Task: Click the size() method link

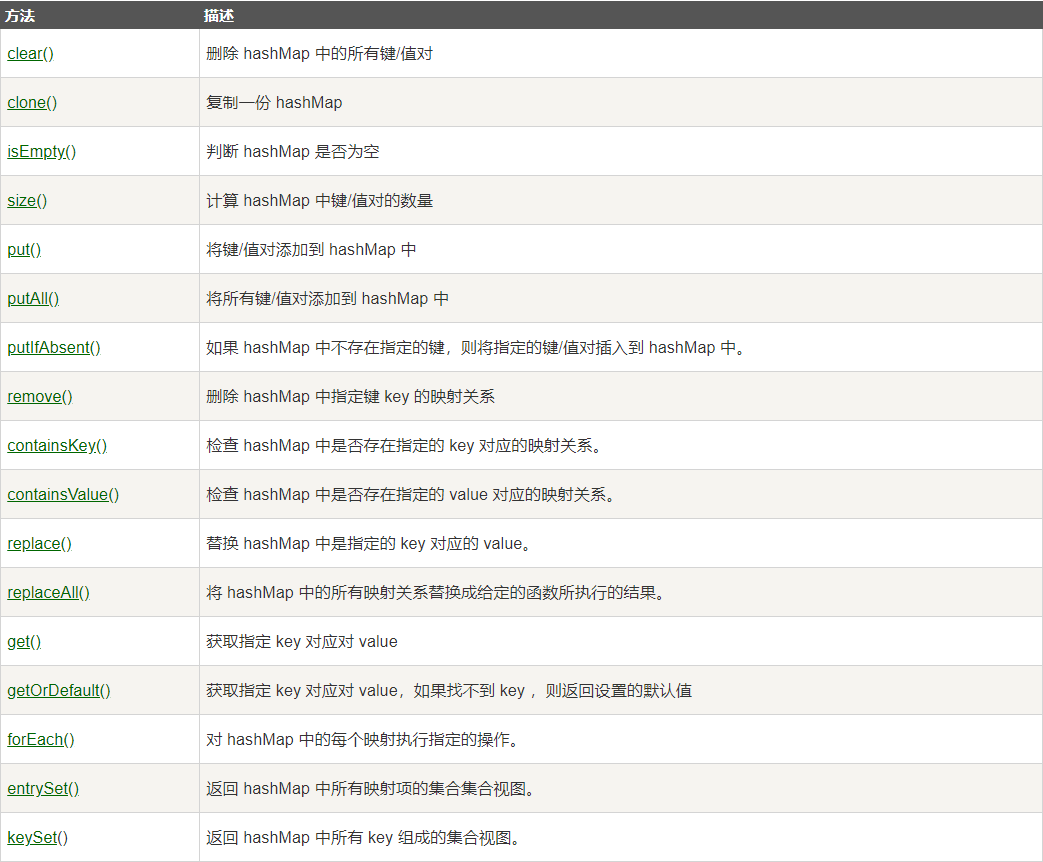Action: 27,200
